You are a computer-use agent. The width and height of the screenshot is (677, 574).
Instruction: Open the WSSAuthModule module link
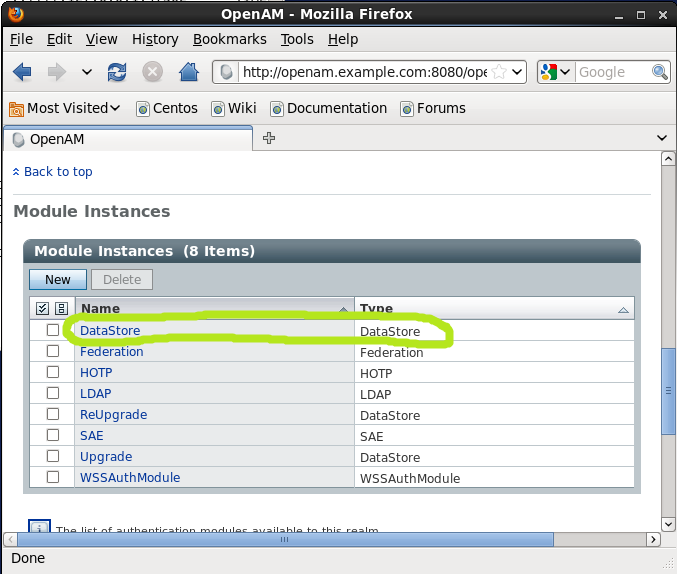130,478
